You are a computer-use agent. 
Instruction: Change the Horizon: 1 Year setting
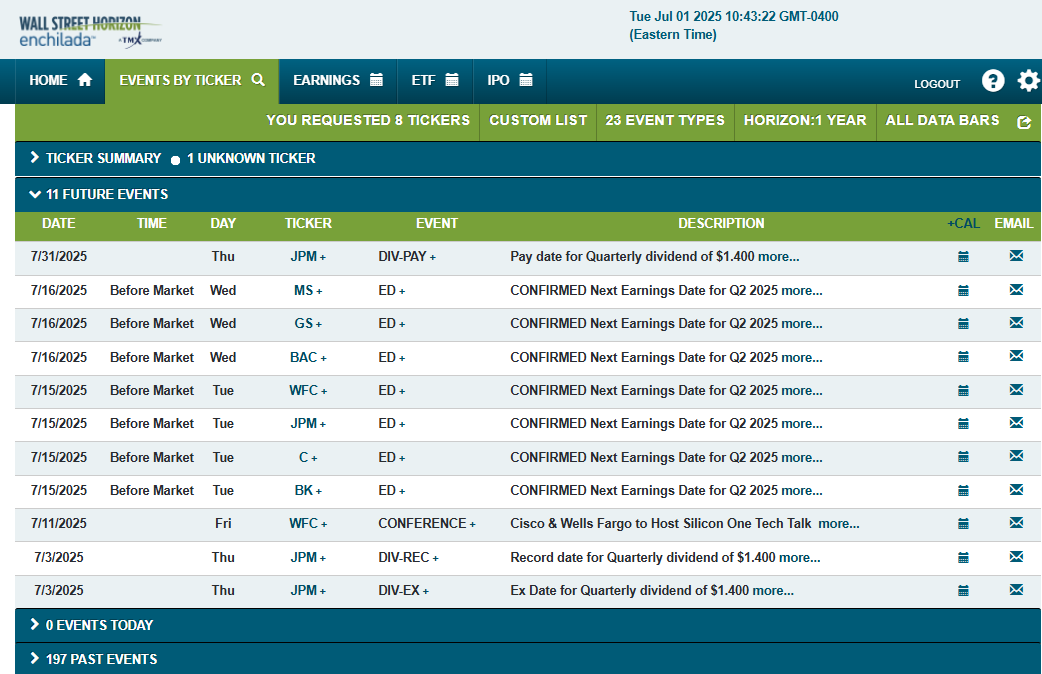point(805,120)
